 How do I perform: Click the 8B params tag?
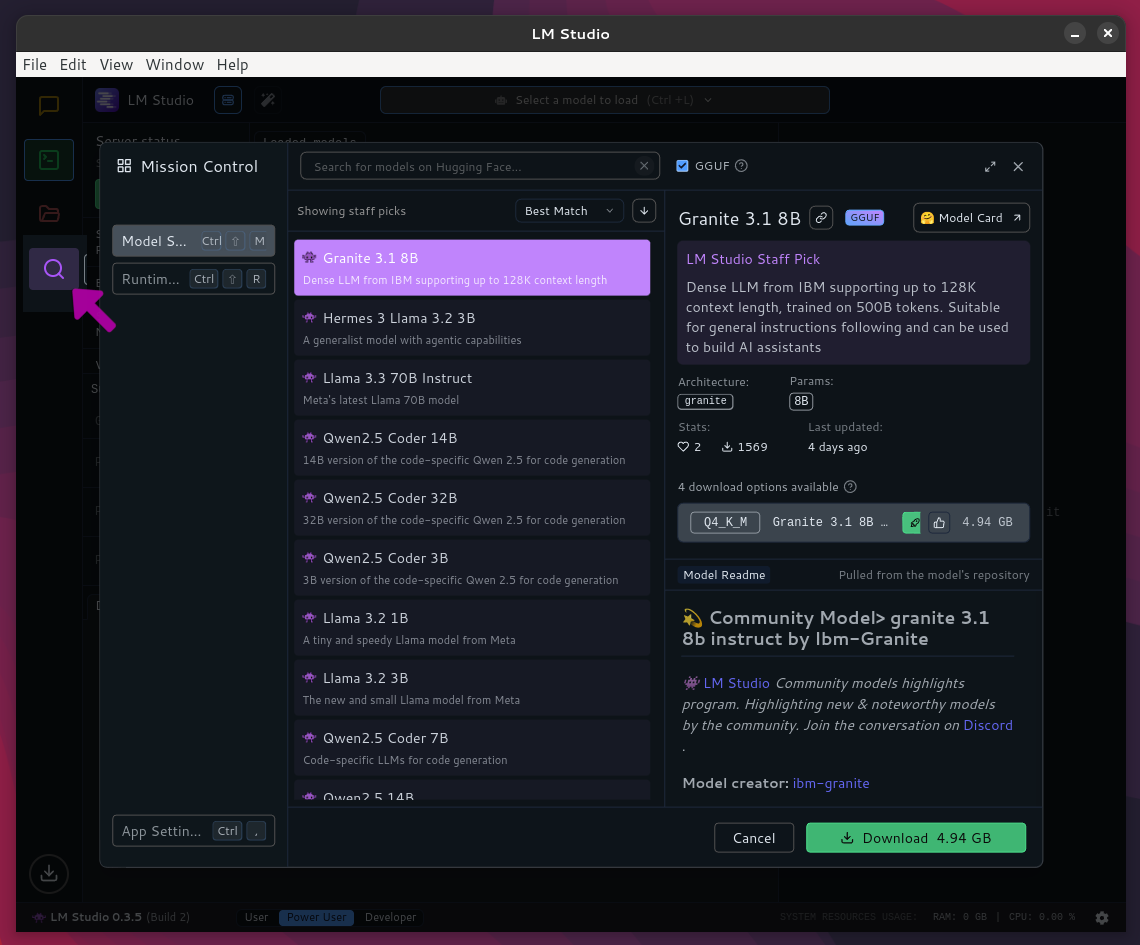point(801,401)
